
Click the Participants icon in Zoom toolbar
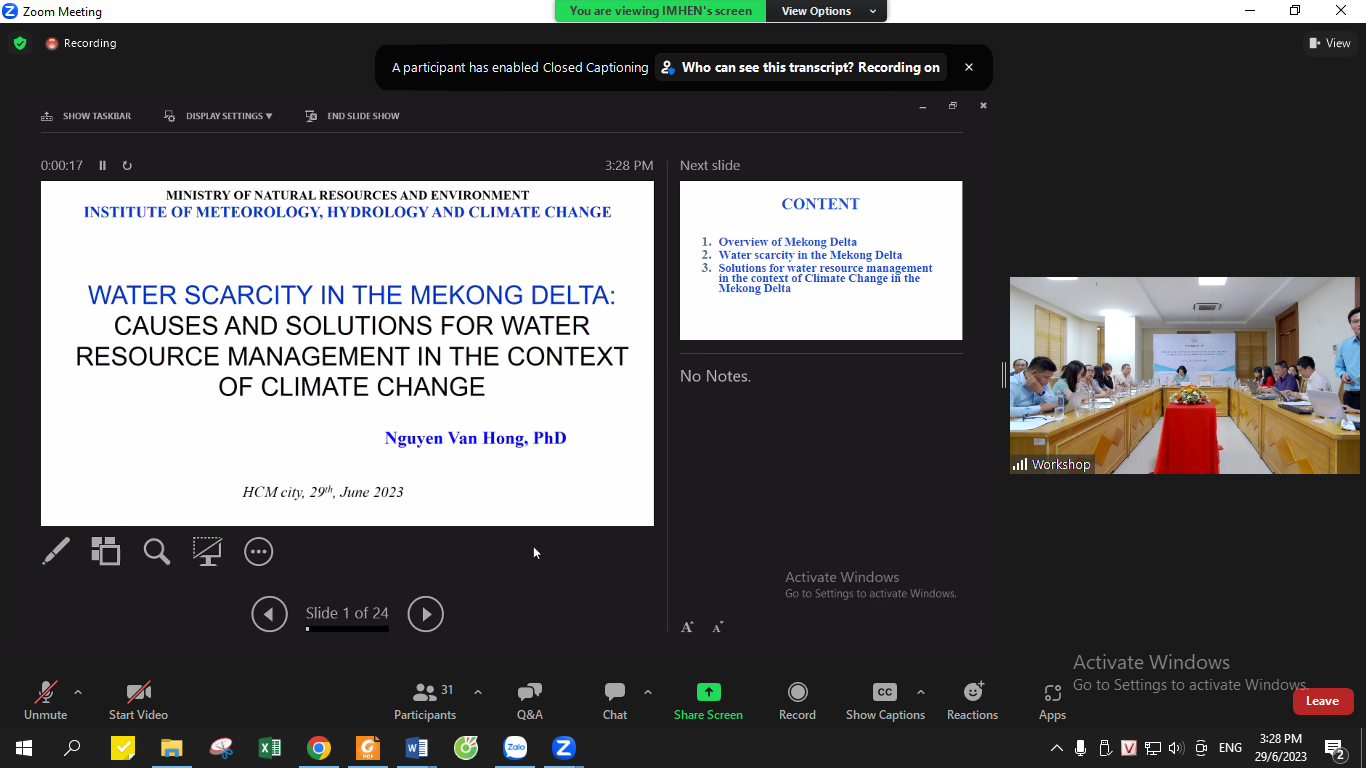(425, 693)
